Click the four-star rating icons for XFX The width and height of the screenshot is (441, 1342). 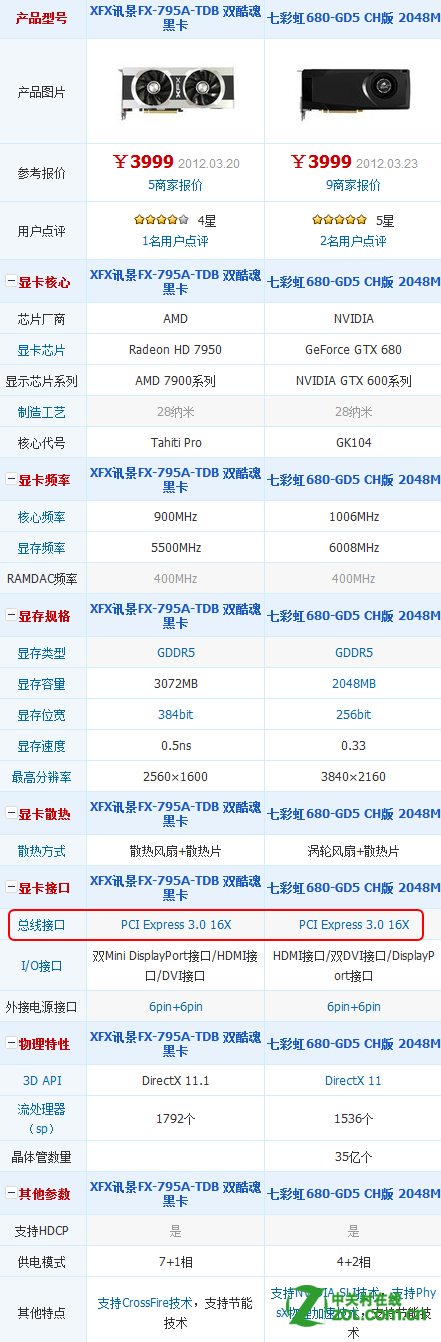pyautogui.click(x=161, y=220)
